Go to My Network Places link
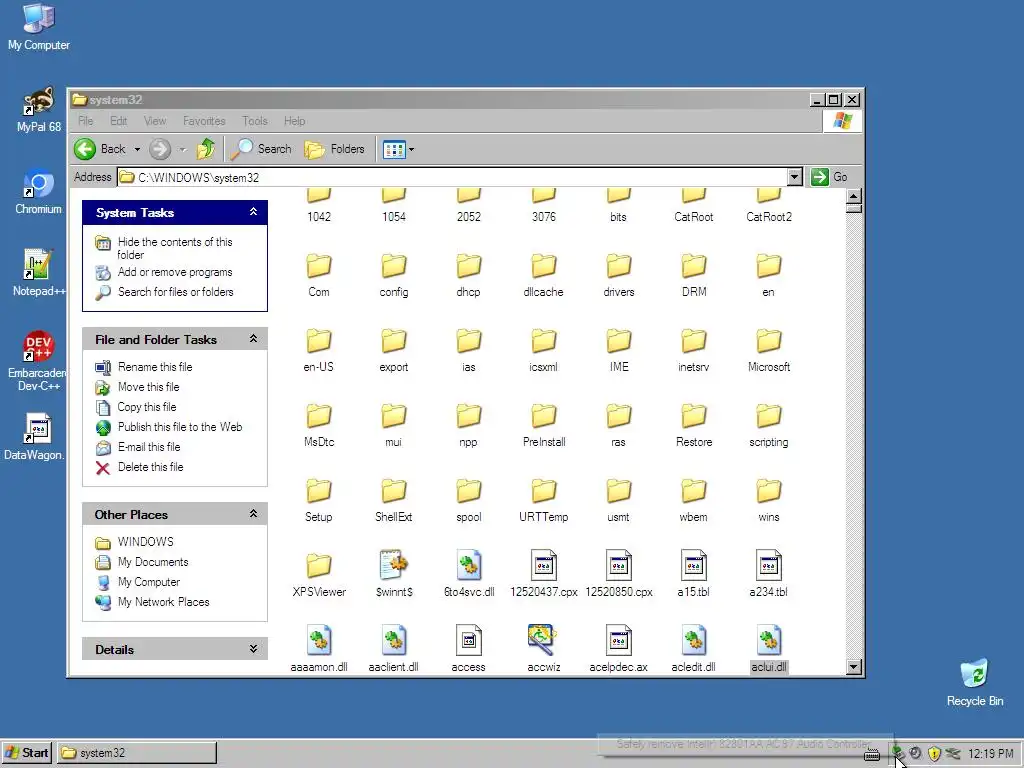The height and width of the screenshot is (768, 1024). pos(163,602)
